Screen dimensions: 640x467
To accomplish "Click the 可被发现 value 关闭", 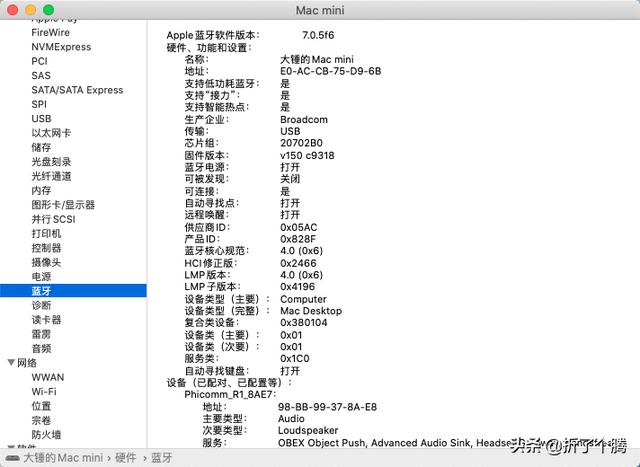I will 290,179.
